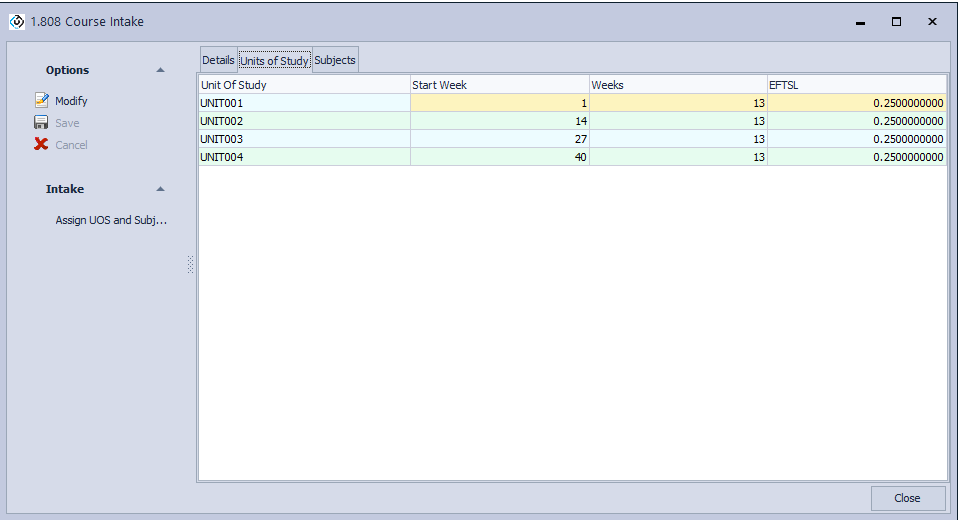Select the UNIT003 row
This screenshot has width=960, height=520.
pyautogui.click(x=304, y=139)
